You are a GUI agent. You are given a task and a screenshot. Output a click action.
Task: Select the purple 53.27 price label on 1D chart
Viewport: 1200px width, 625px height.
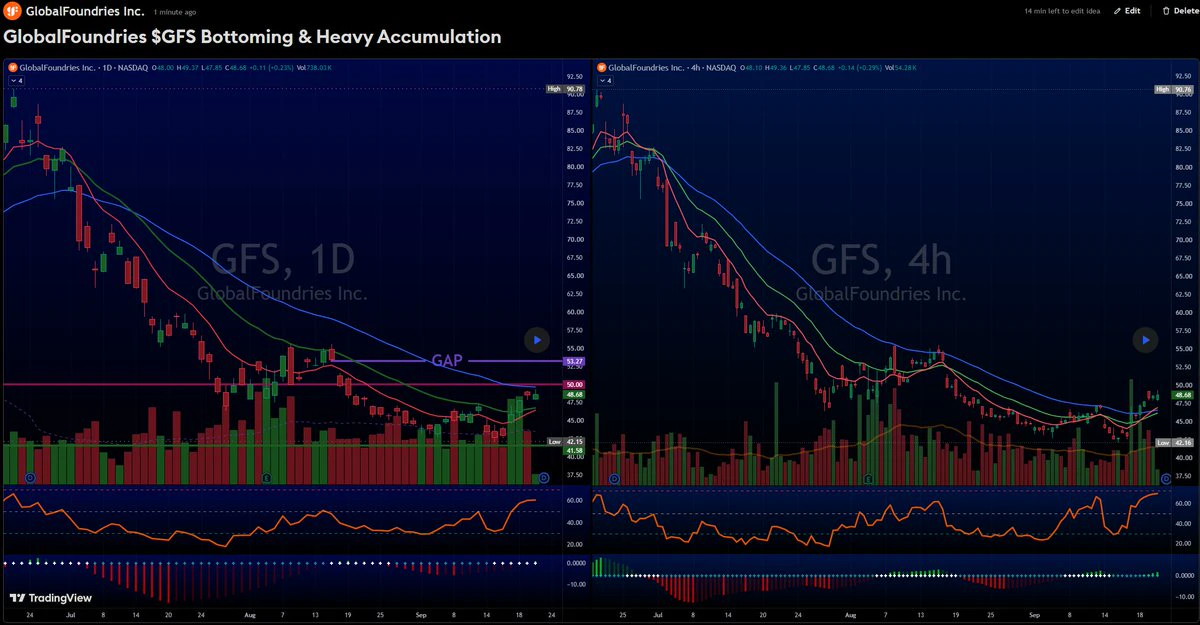(574, 361)
